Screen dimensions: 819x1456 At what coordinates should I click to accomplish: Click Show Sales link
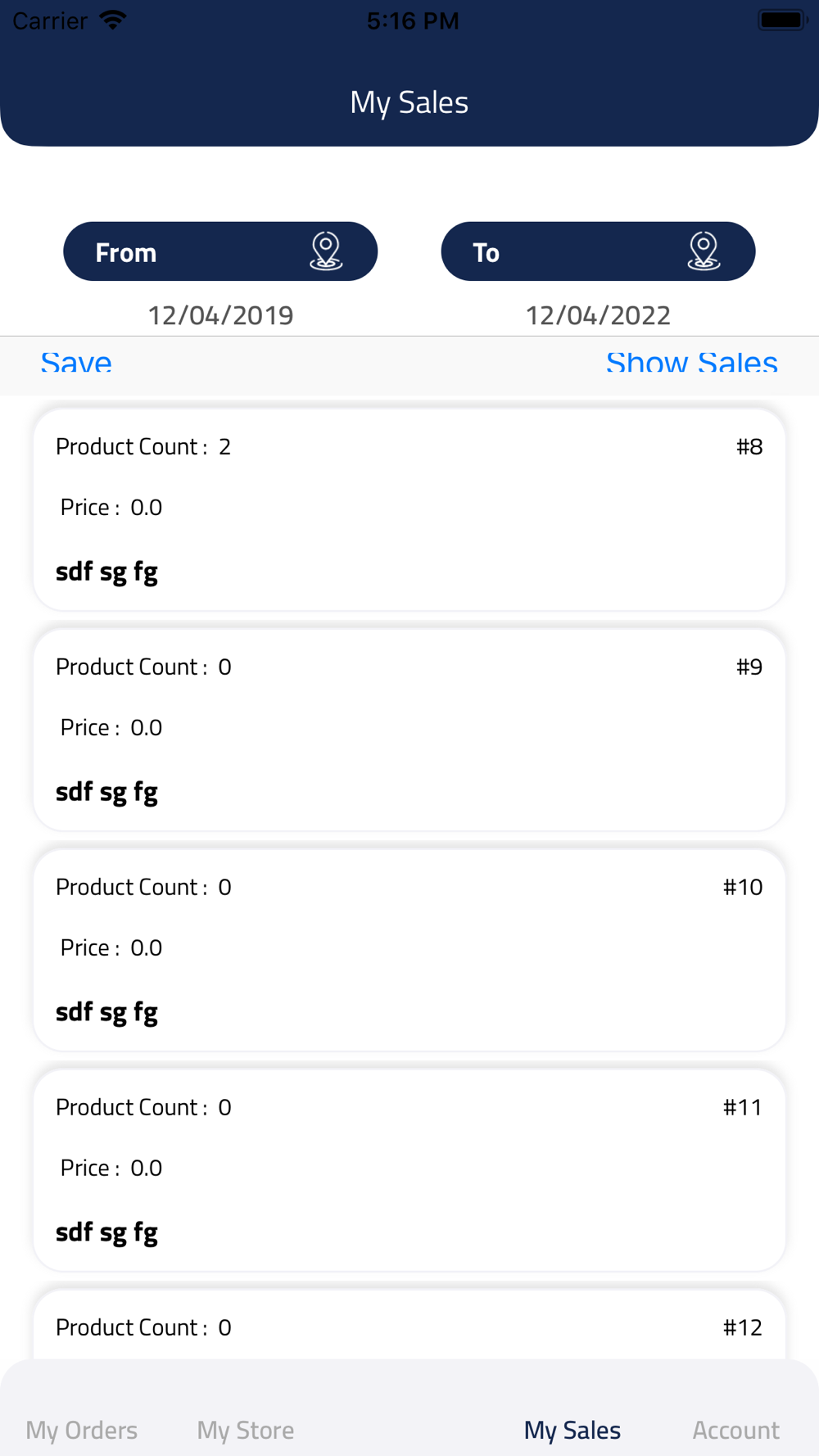point(692,362)
